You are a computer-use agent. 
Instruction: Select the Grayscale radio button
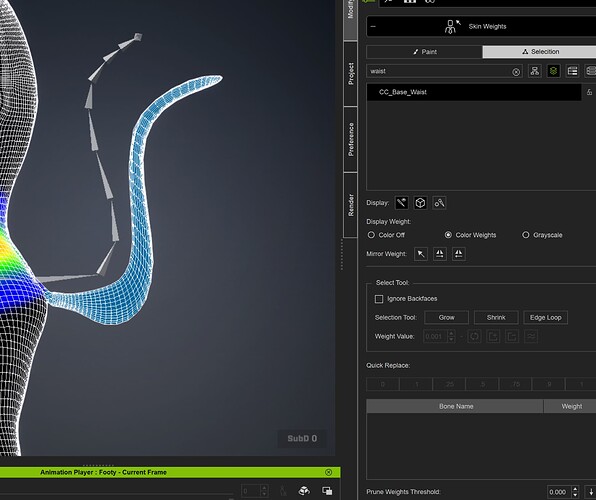click(526, 235)
